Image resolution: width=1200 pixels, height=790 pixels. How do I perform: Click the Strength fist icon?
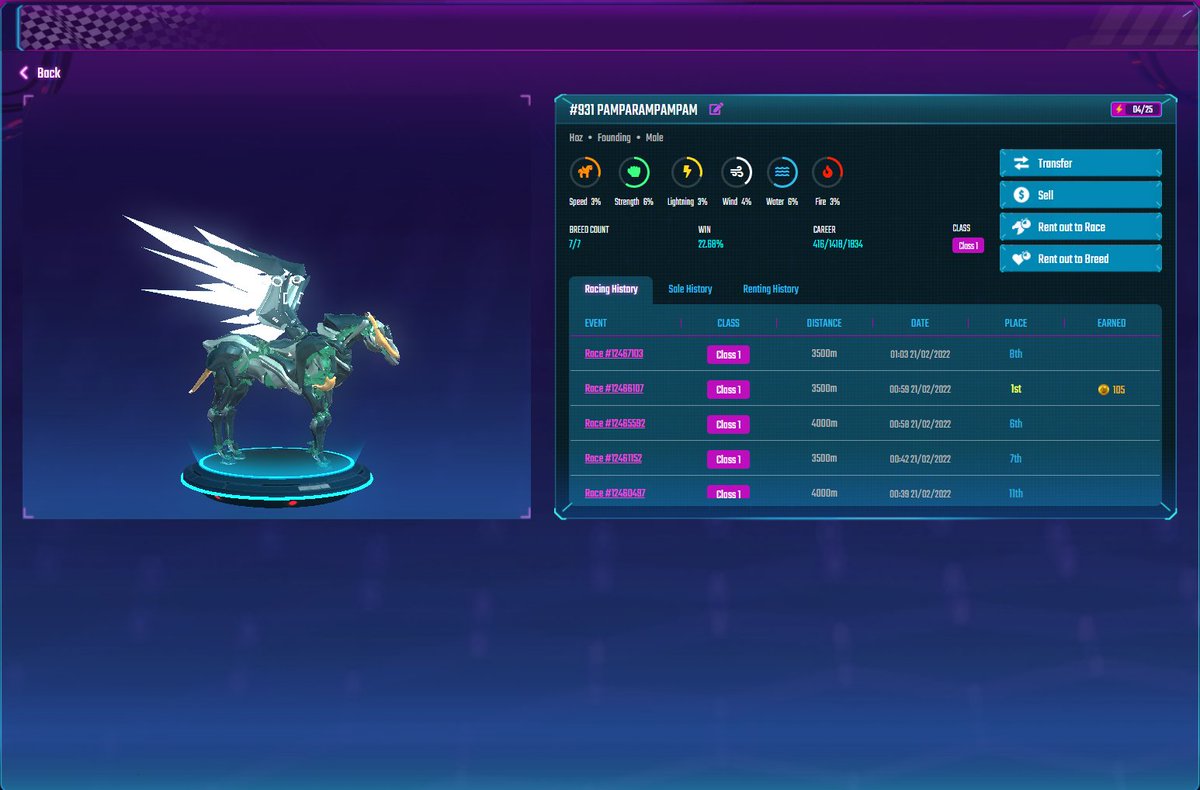pyautogui.click(x=634, y=172)
